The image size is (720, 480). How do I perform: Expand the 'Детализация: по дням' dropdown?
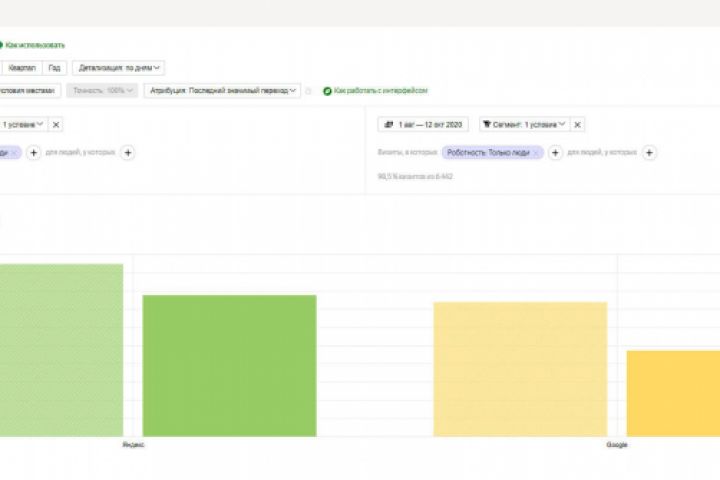click(x=118, y=68)
